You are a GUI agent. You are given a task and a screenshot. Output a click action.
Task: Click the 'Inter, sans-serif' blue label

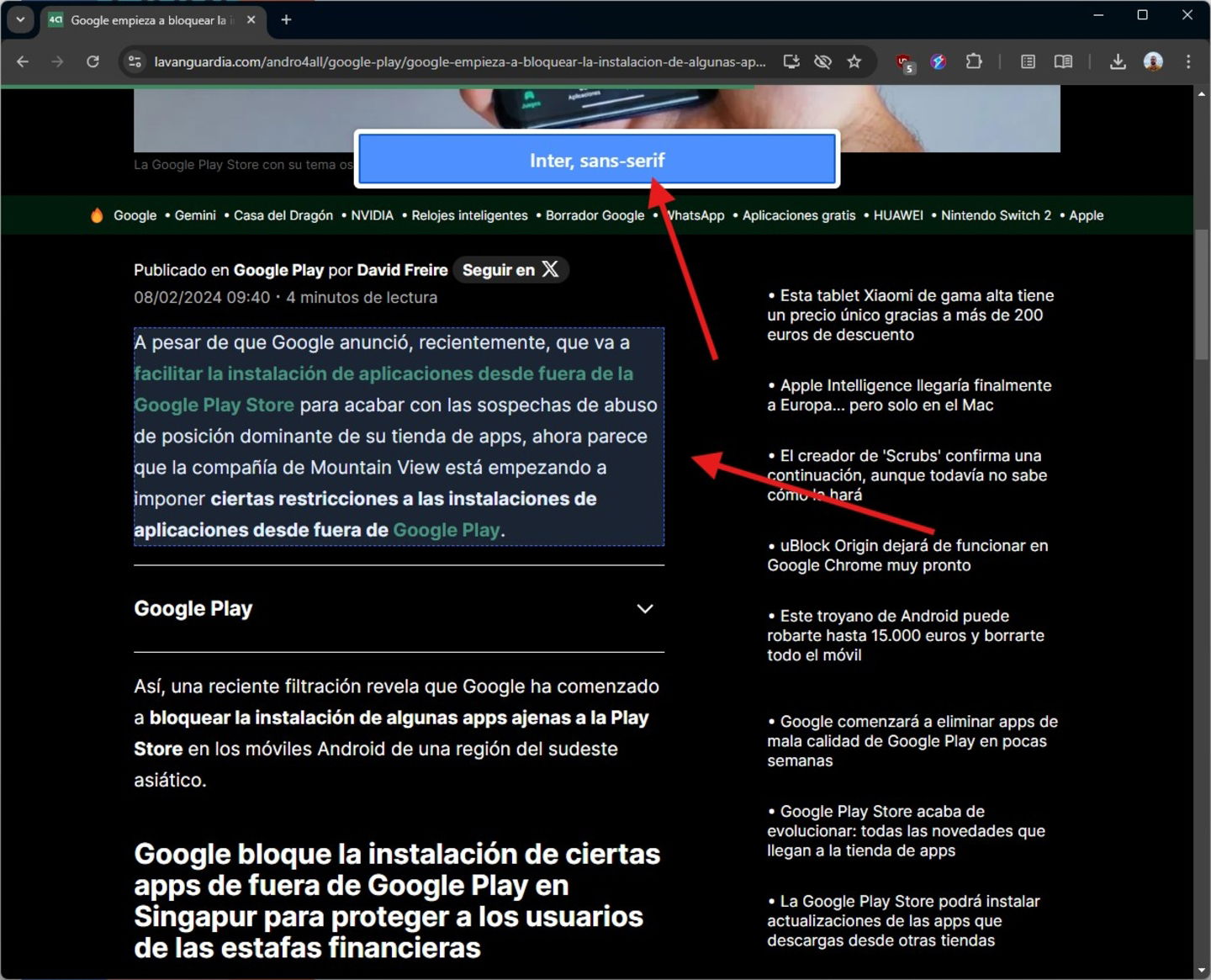click(x=597, y=160)
